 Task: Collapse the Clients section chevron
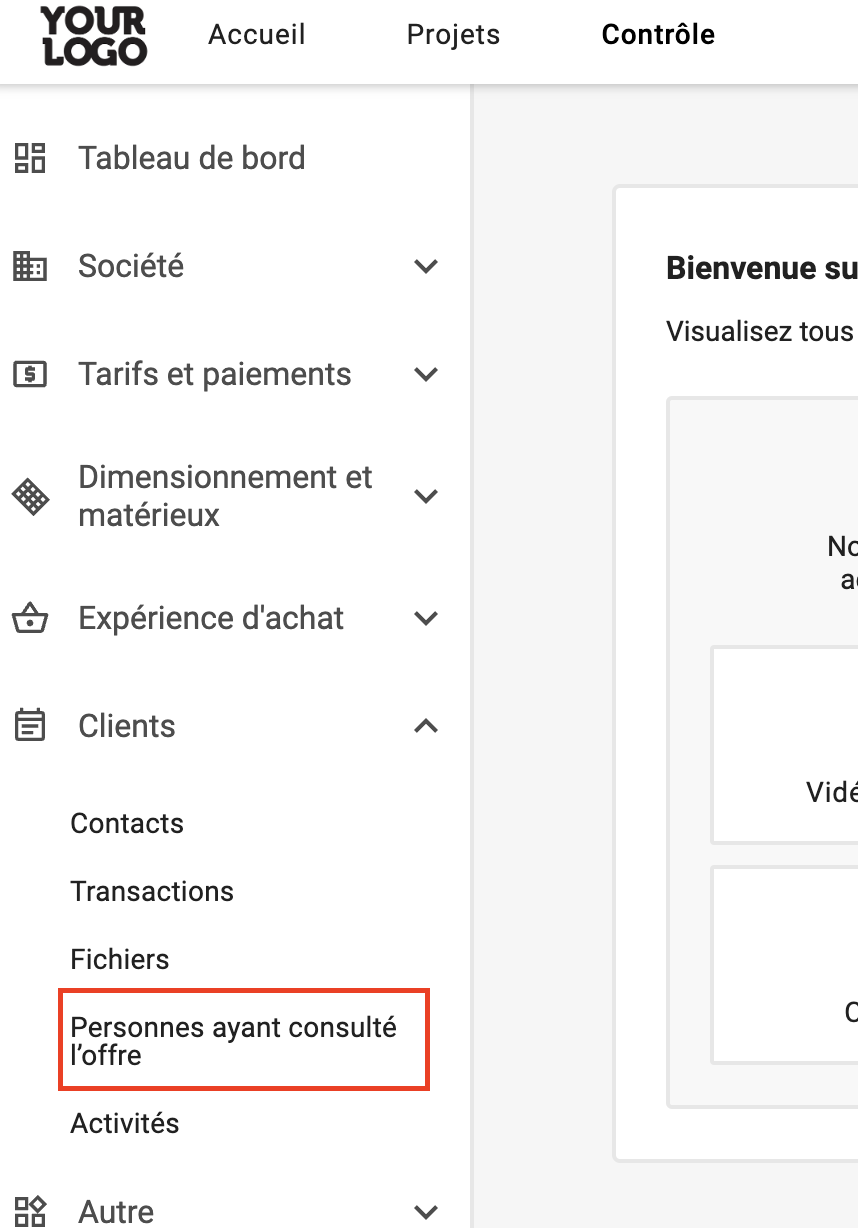pos(426,726)
